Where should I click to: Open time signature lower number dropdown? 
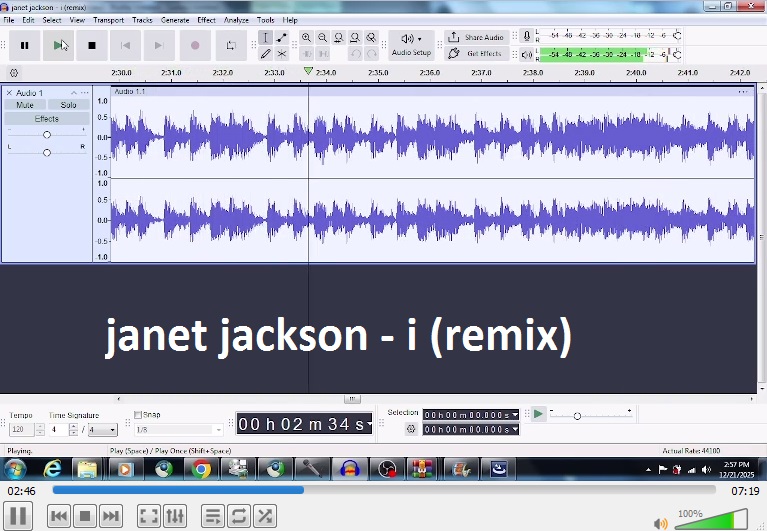(113, 430)
